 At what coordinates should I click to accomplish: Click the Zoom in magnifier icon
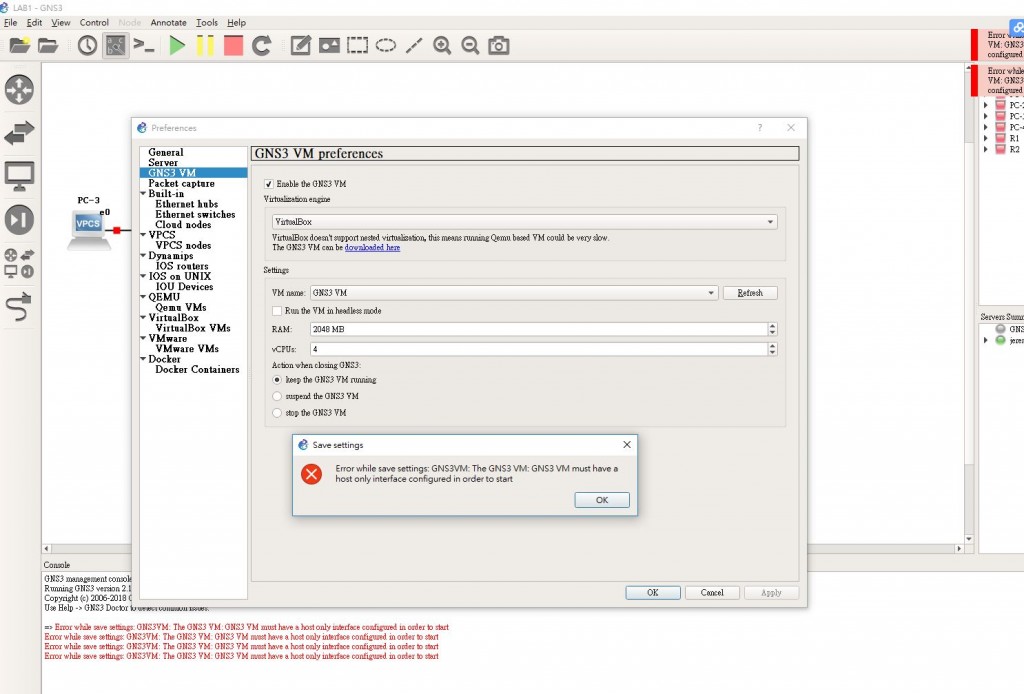[442, 46]
